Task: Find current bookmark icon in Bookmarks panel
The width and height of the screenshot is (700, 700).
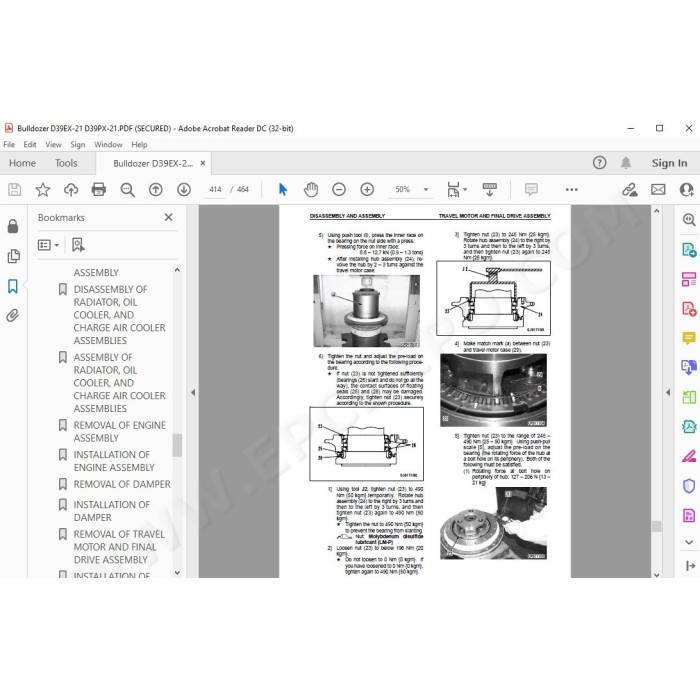Action: coord(78,245)
